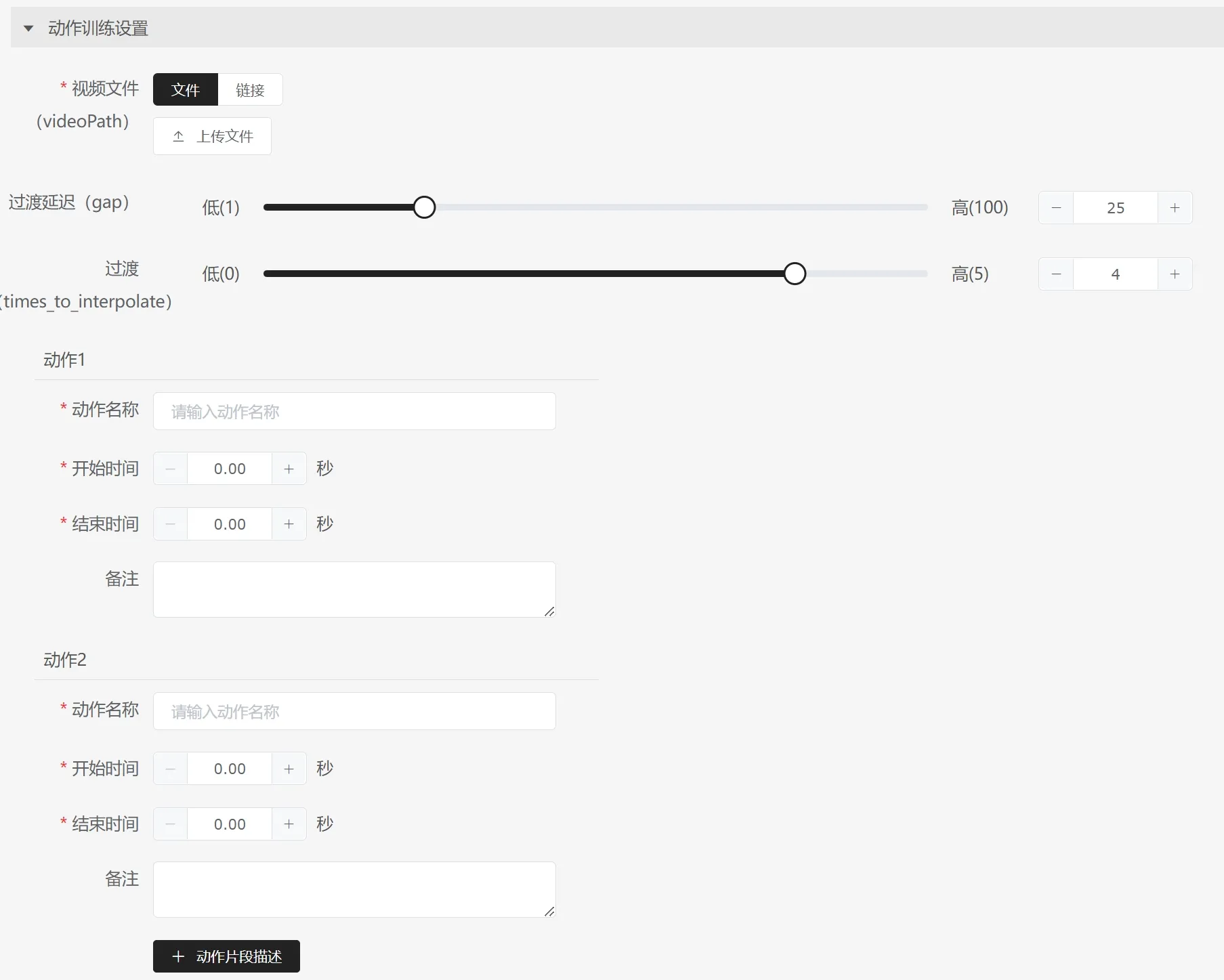The width and height of the screenshot is (1224, 980).
Task: Focus the 动作1 动作名称 input field
Action: coord(354,412)
